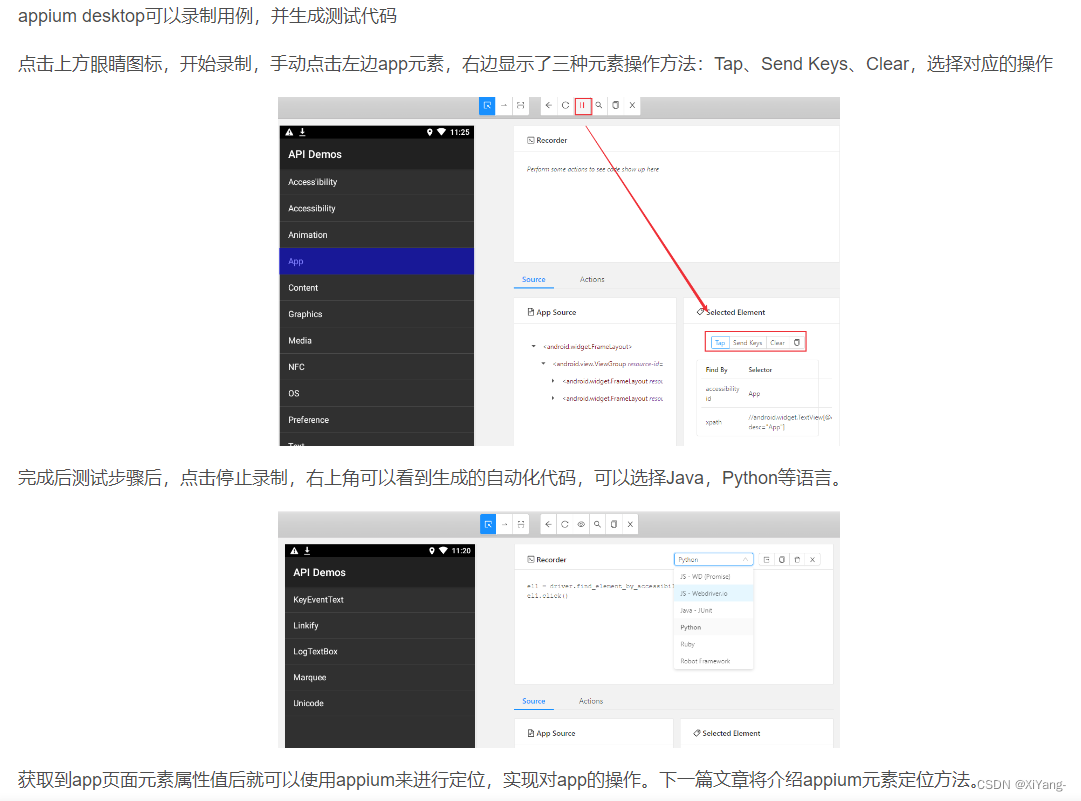Image resolution: width=1081 pixels, height=801 pixels.
Task: Click the swipe arrow icon in the 11:20 screenshot toolbar
Action: 505,525
